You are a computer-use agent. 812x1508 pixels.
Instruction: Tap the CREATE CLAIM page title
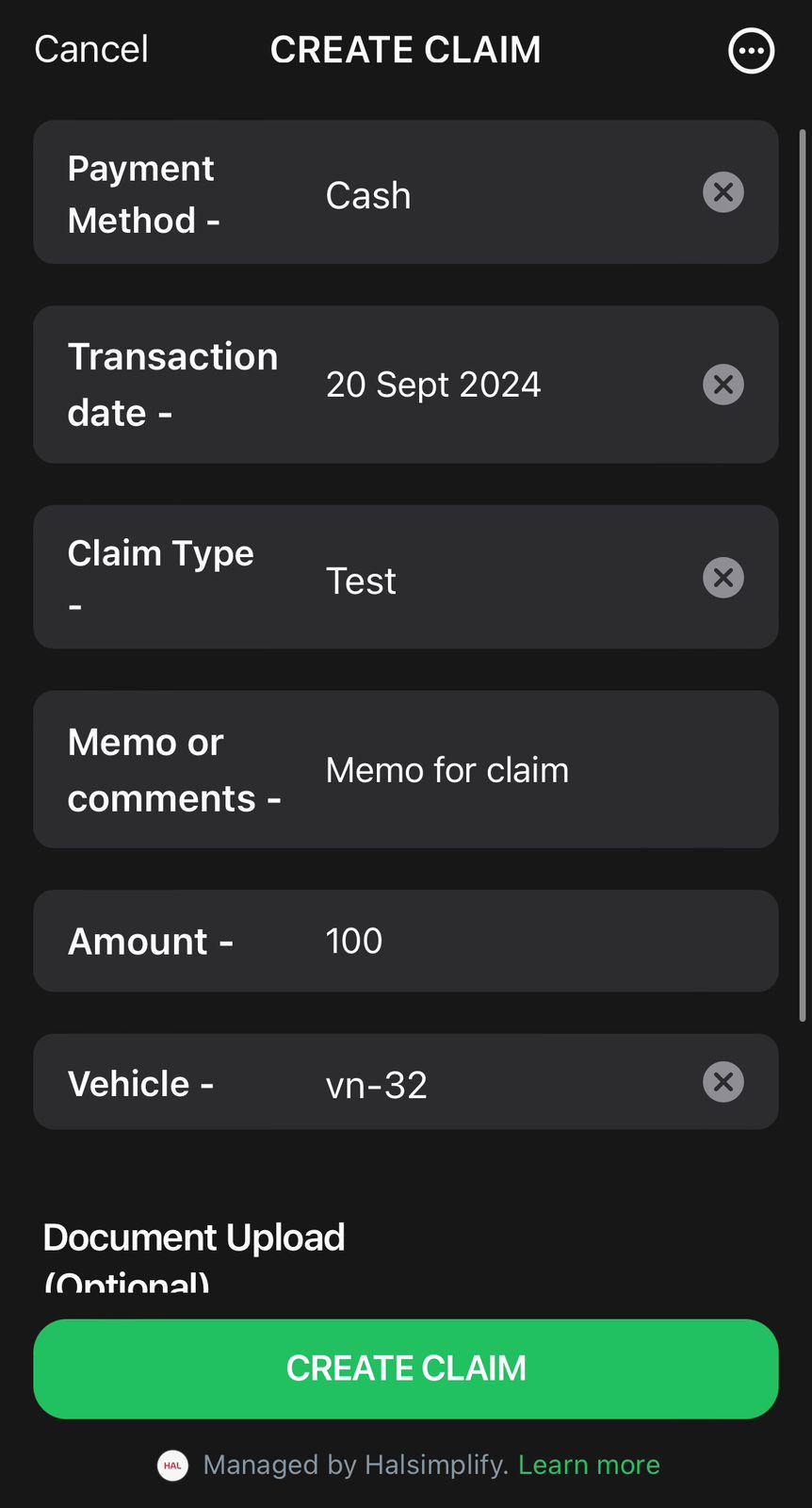pyautogui.click(x=406, y=50)
